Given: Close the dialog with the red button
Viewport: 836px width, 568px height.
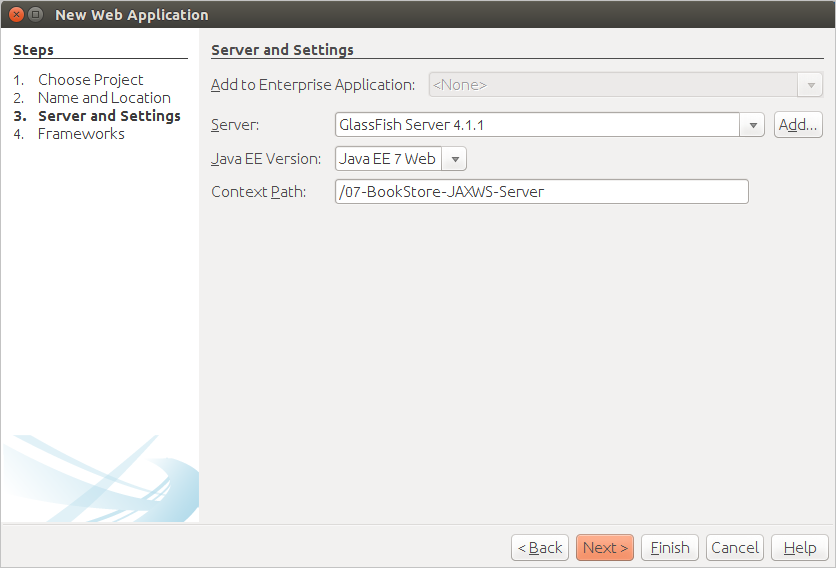Looking at the screenshot, I should click(17, 14).
